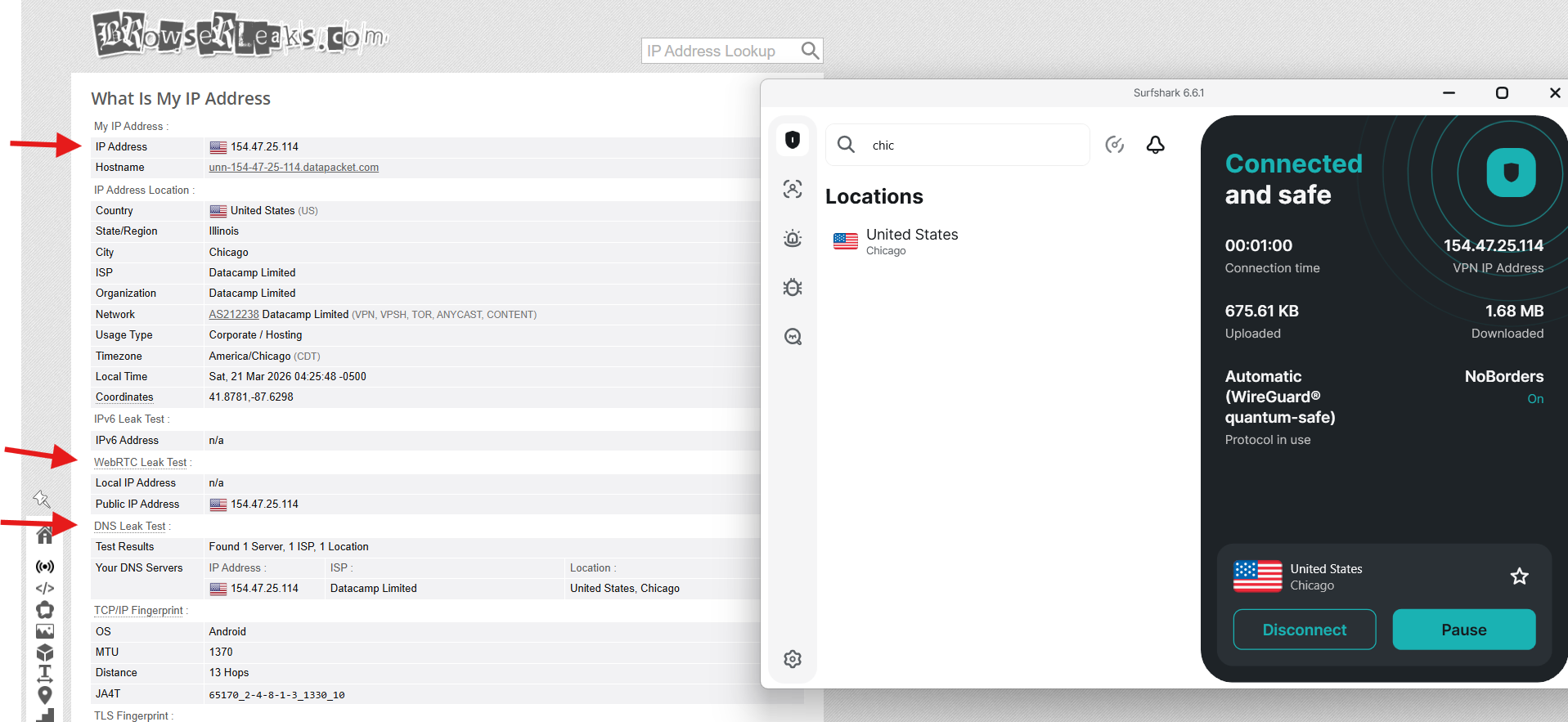
Task: Open the AS212238 network link
Action: [x=234, y=314]
